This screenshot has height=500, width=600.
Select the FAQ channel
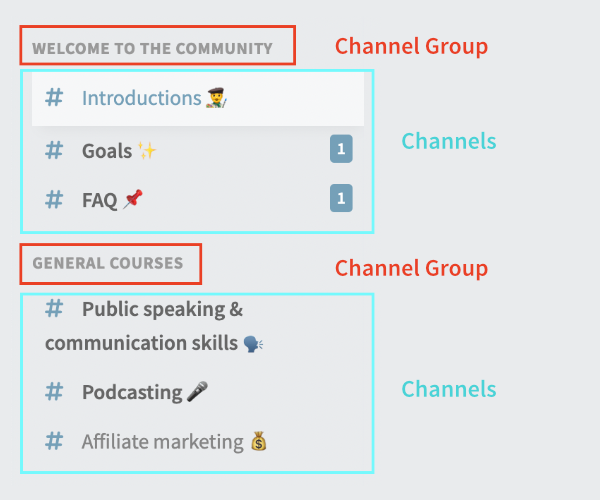pos(198,200)
